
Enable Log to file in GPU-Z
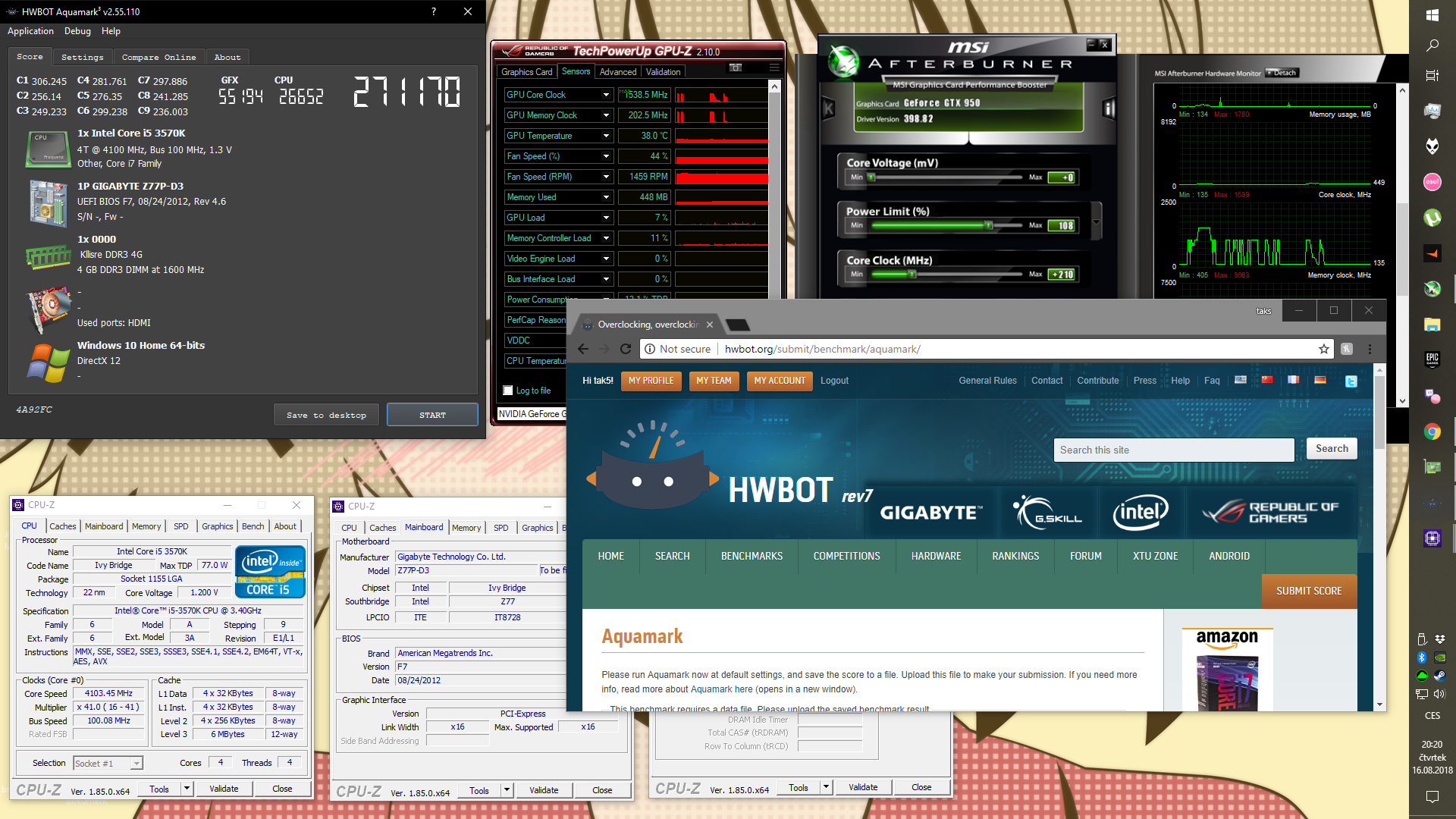coord(508,391)
